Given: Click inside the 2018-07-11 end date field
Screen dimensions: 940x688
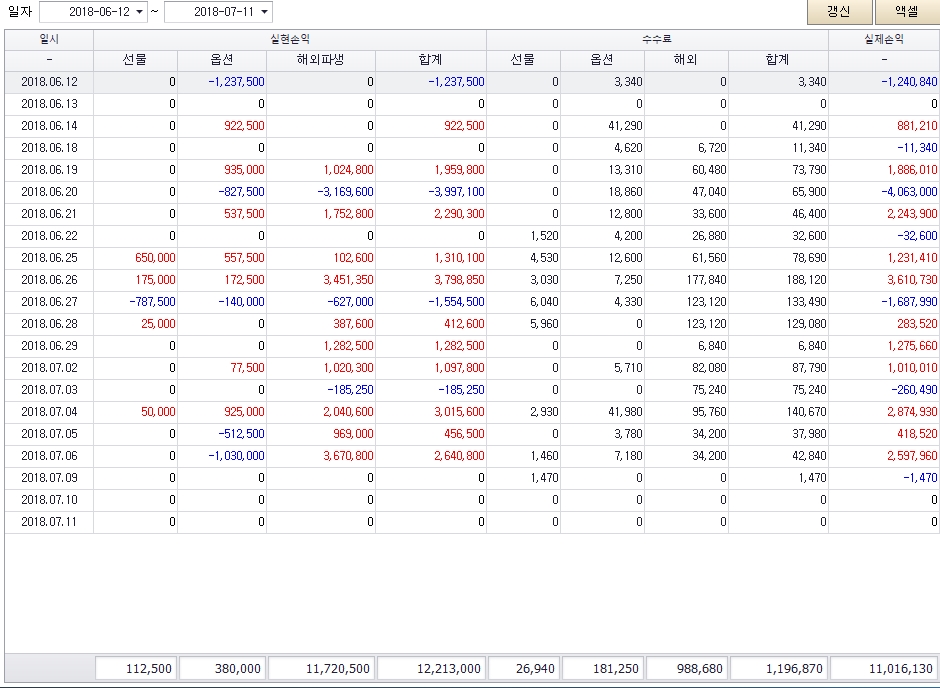Looking at the screenshot, I should coord(210,12).
